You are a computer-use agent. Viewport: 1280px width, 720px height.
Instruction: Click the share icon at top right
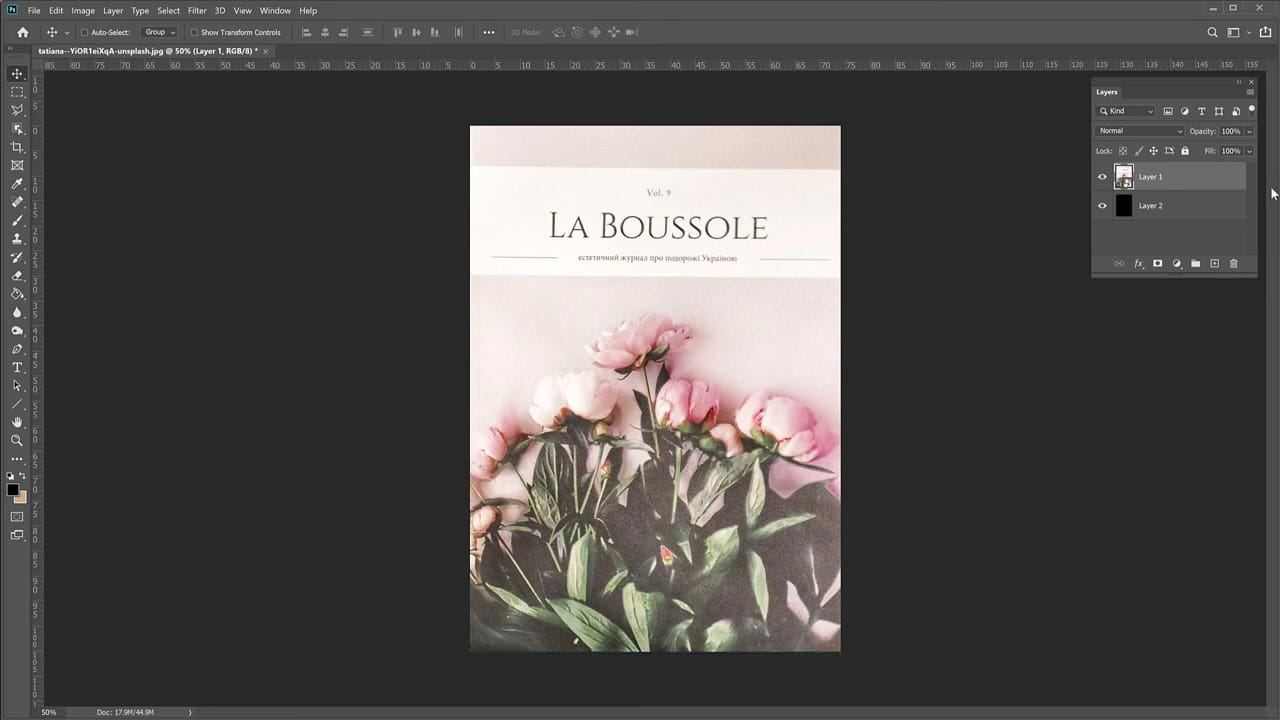tap(1266, 32)
